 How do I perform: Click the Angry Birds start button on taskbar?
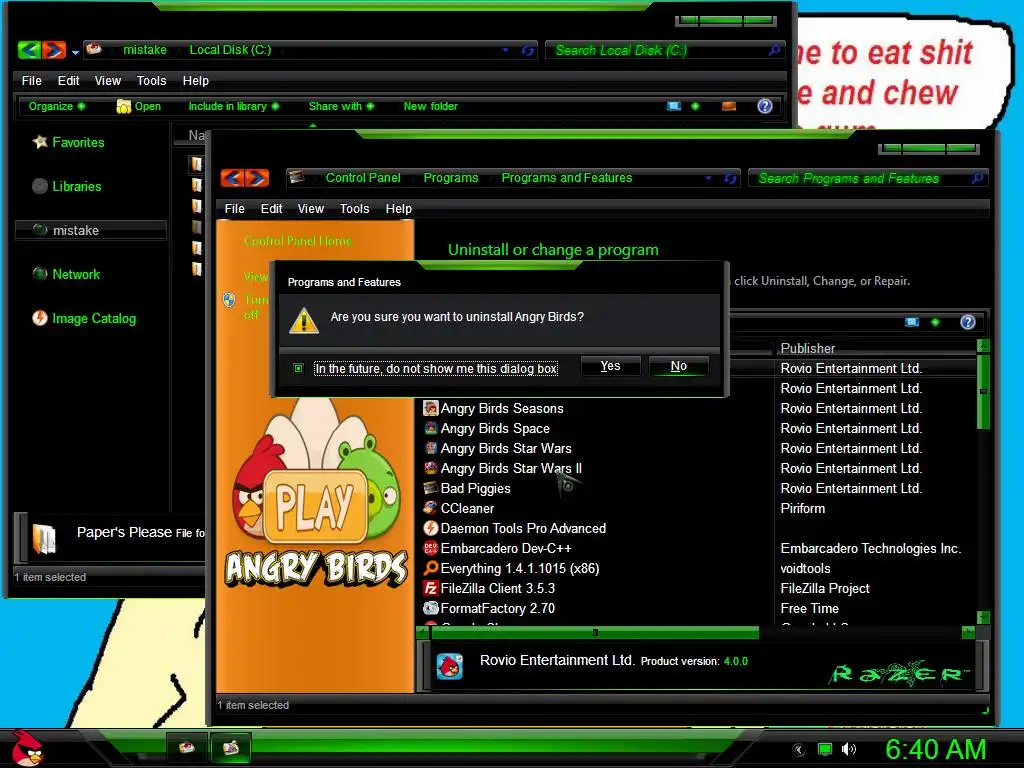point(26,748)
